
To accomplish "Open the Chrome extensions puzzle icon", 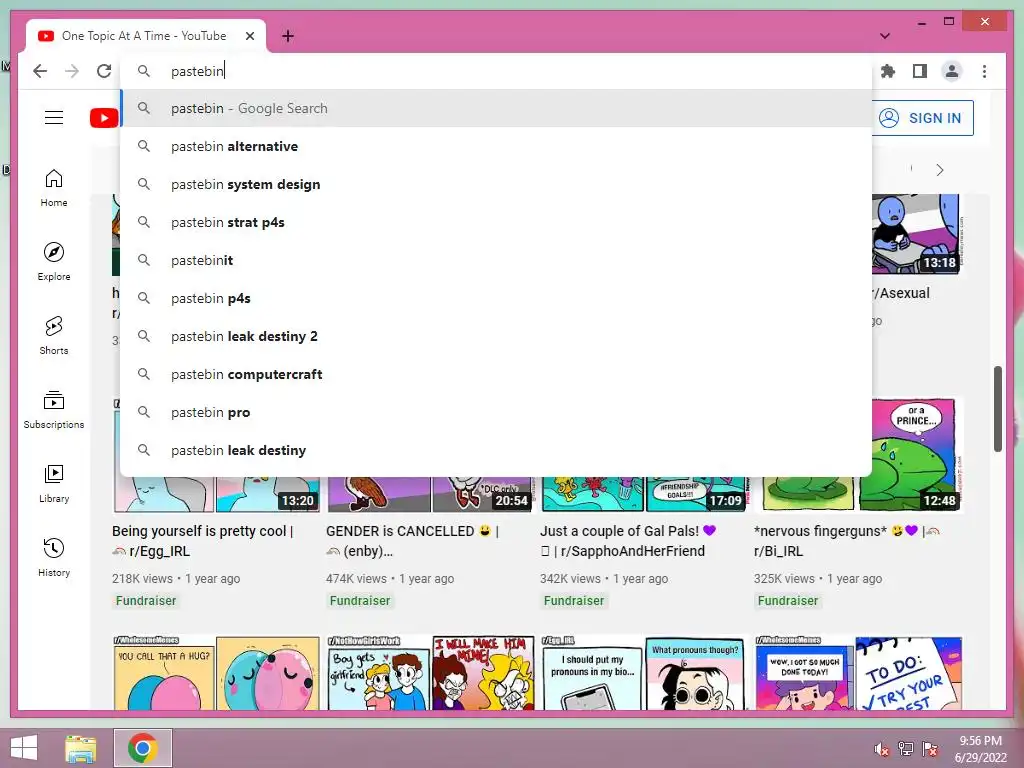I will [x=888, y=71].
